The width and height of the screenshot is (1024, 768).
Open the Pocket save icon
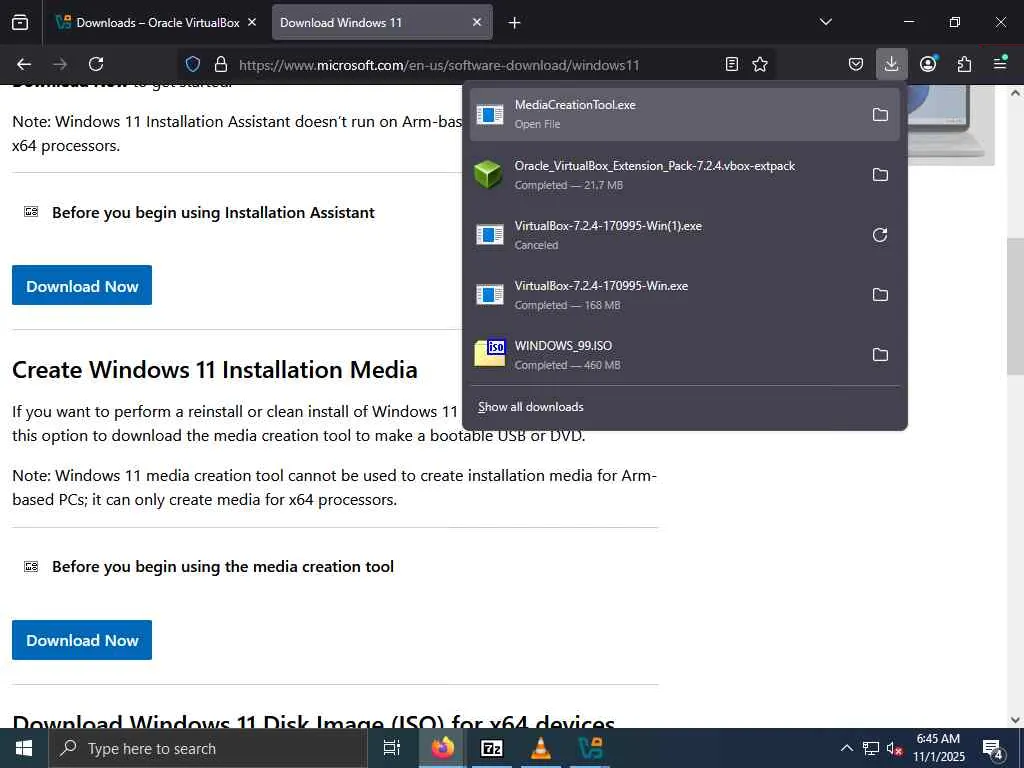pyautogui.click(x=856, y=64)
